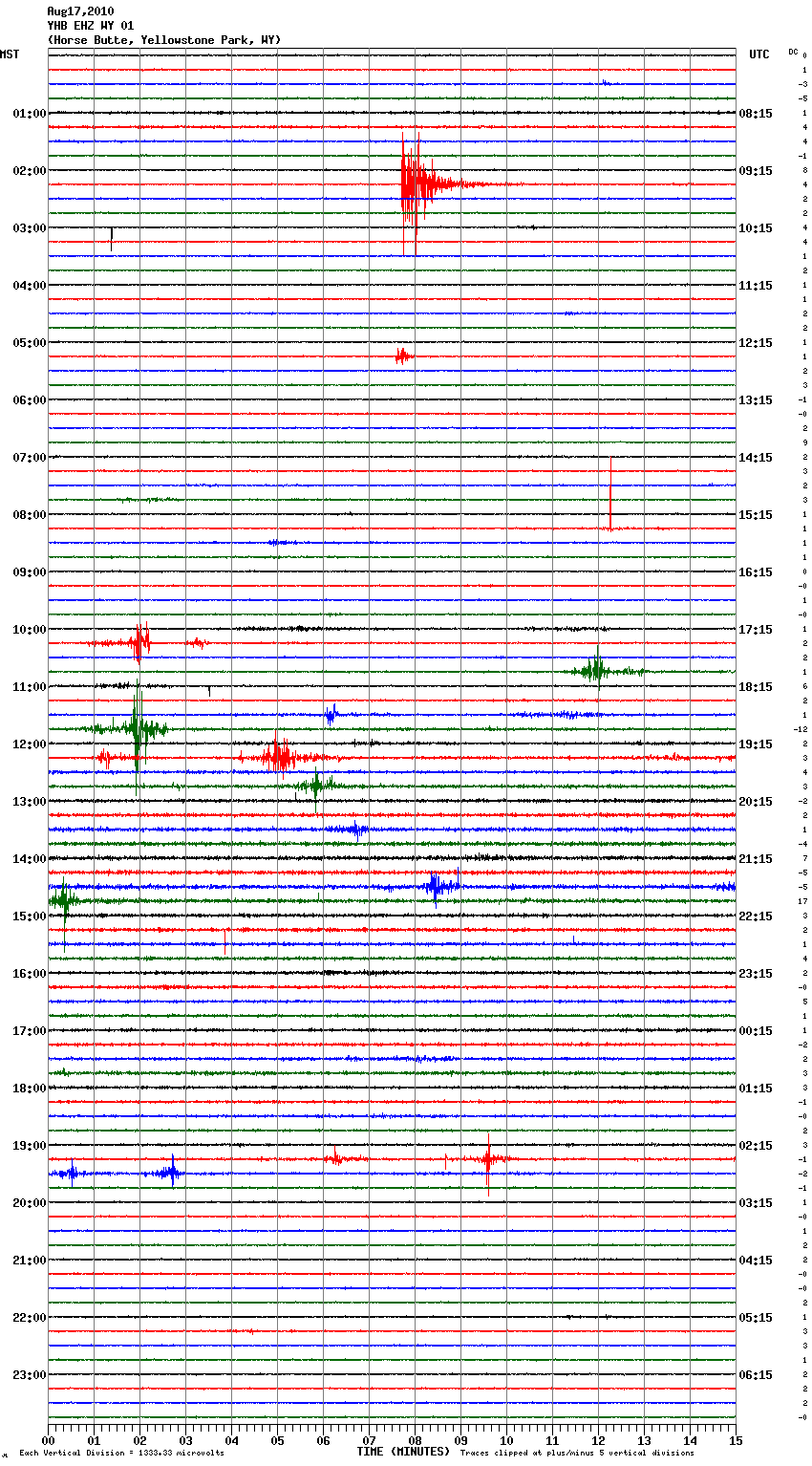Click minute tick label 15
This screenshot has height=1466, width=812.
[736, 1440]
